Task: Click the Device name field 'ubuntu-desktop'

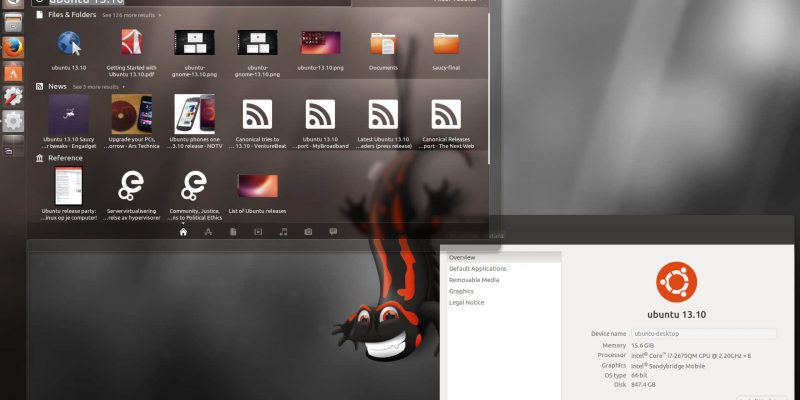Action: click(x=704, y=334)
